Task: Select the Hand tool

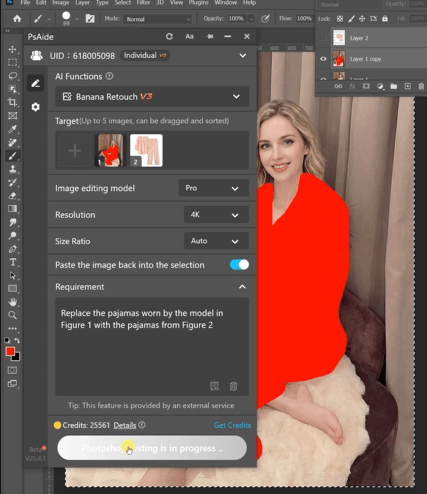Action: click(13, 302)
